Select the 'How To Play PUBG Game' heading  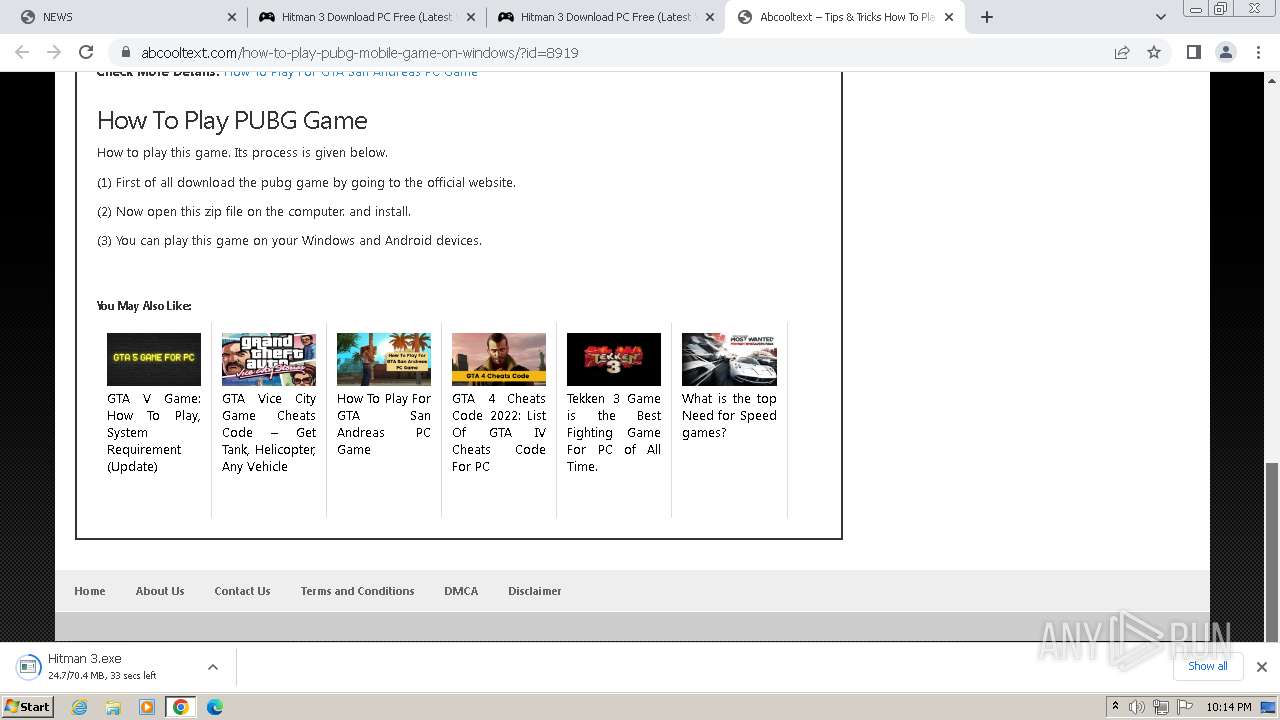(232, 120)
